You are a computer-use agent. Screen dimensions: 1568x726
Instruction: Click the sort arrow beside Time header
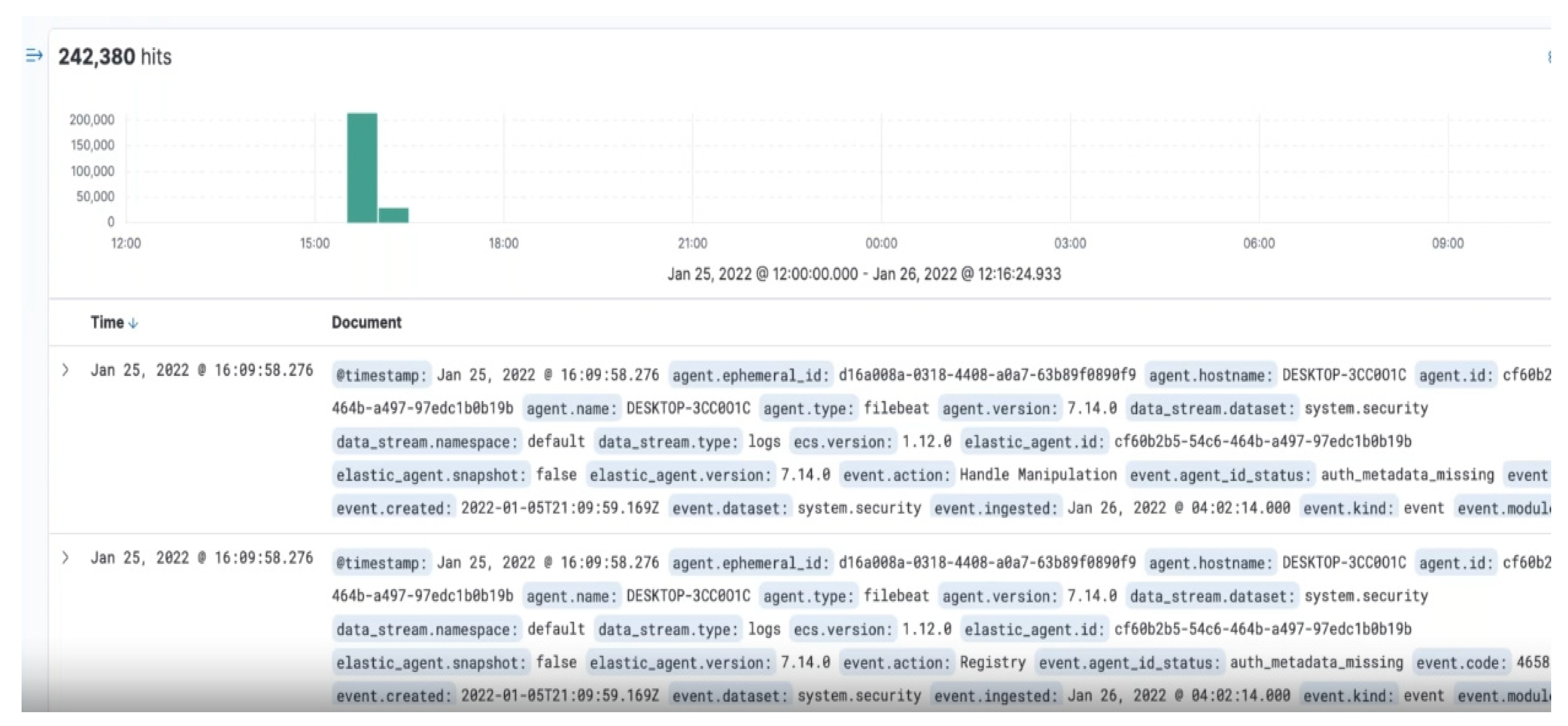pyautogui.click(x=133, y=323)
